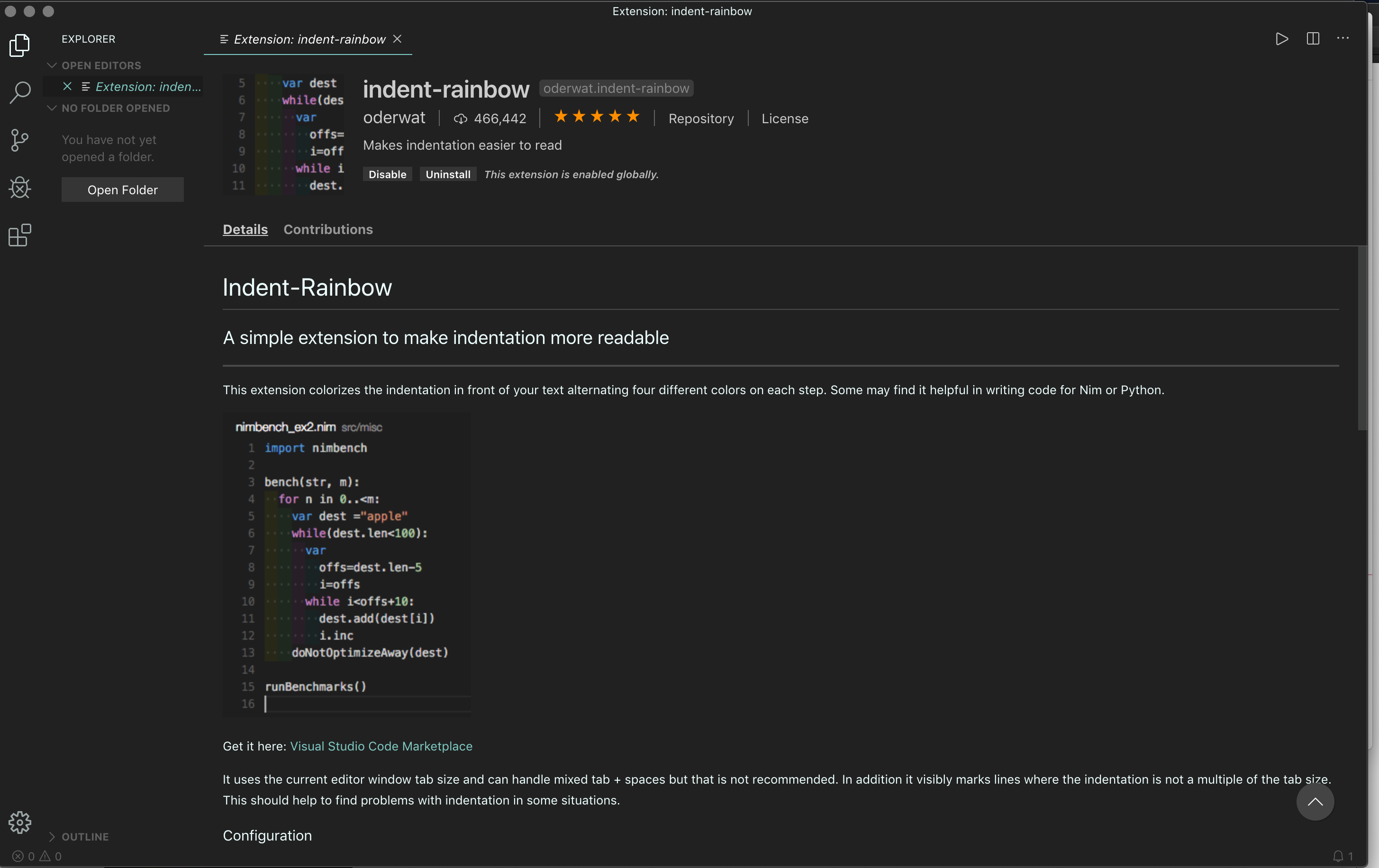Open the more actions ellipsis menu
Screen dimensions: 1379x868
[x=1343, y=38]
